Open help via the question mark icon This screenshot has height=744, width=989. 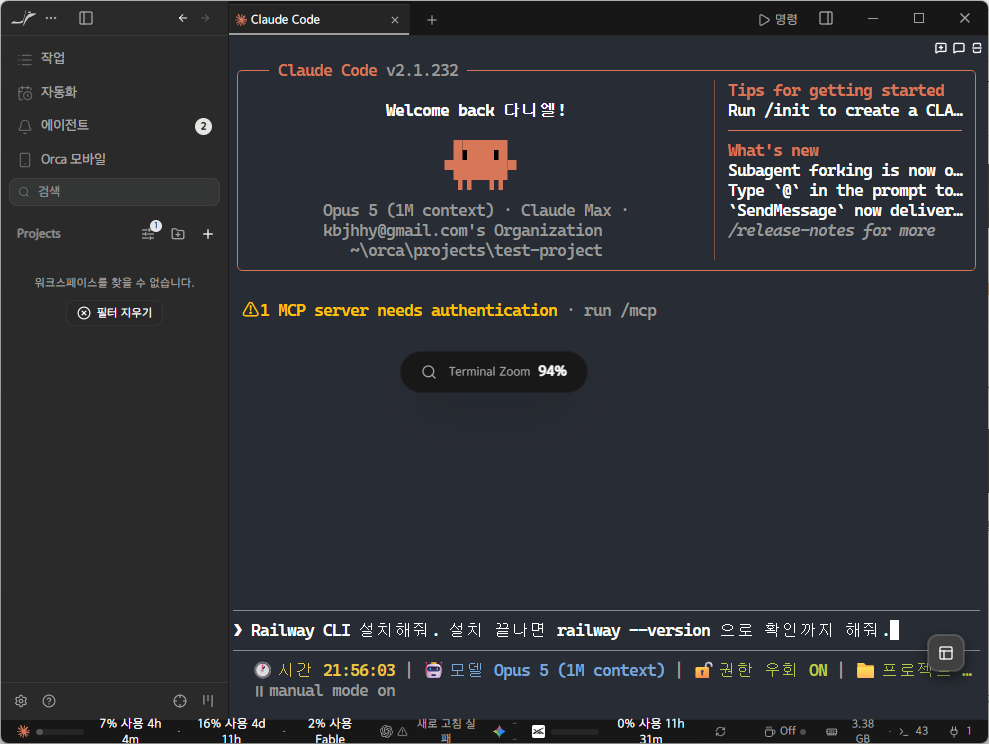coord(49,700)
